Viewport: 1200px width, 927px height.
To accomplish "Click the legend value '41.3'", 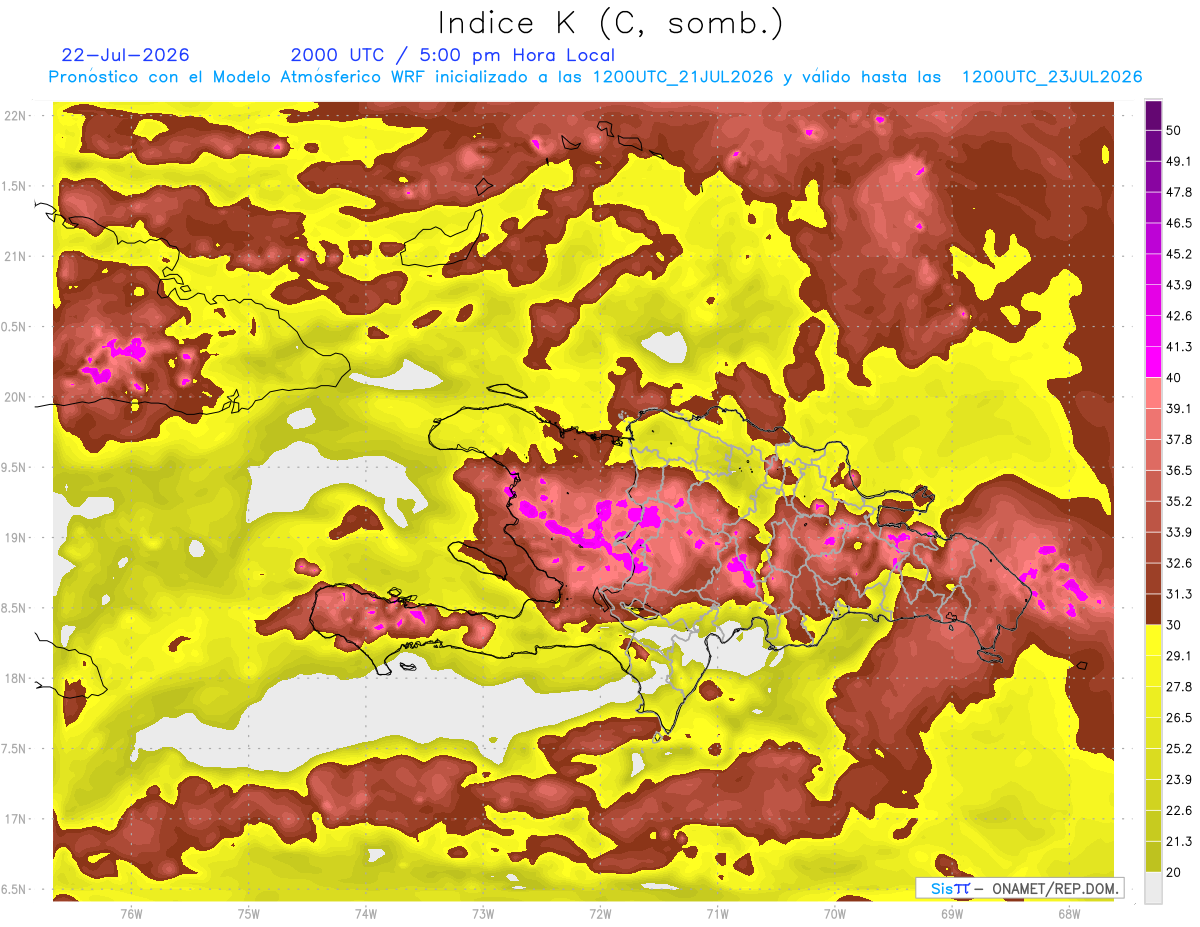I will click(x=1178, y=347).
